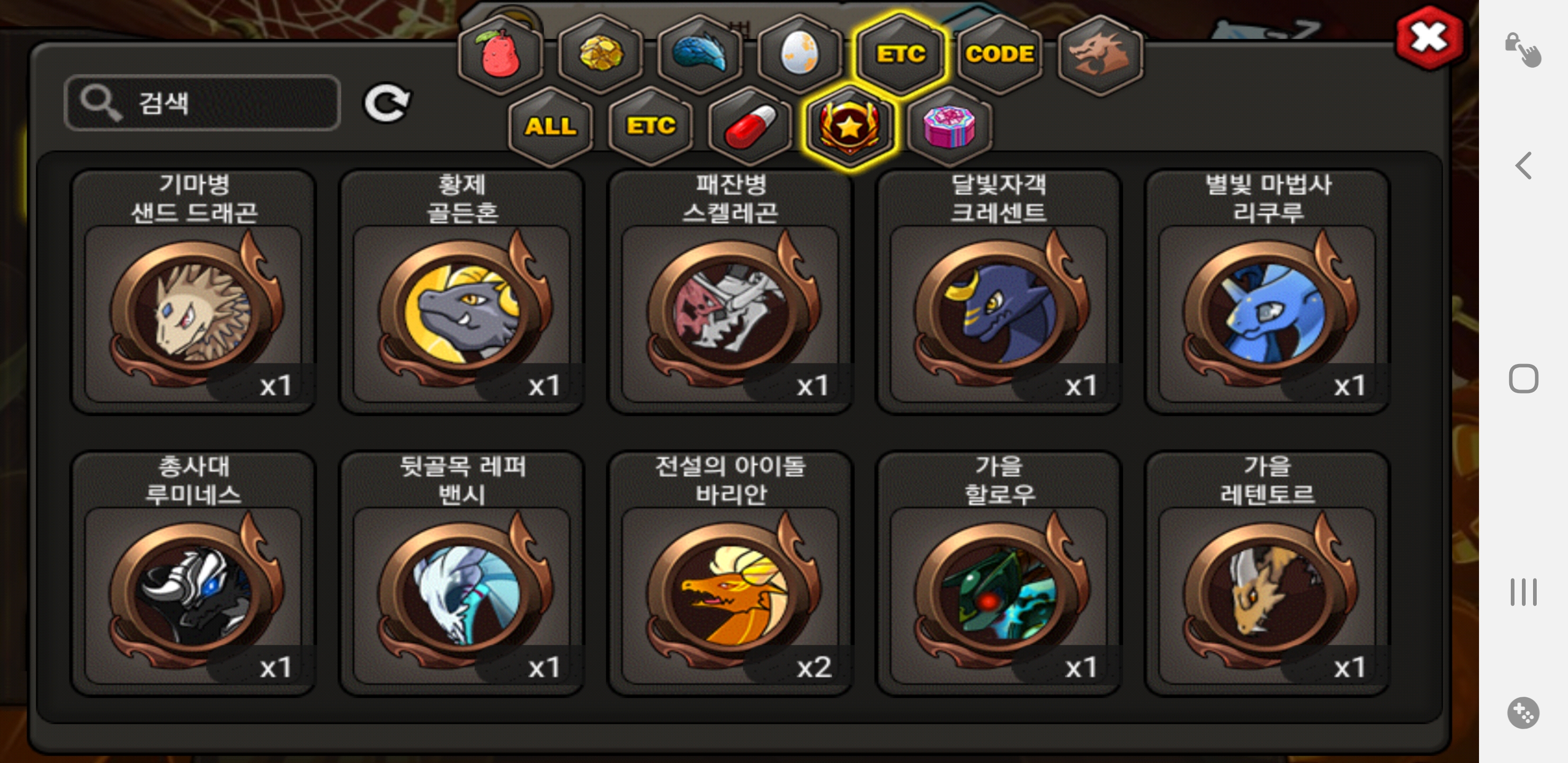Screen dimensions: 1568x763
Task: Open the dragon egg category tab
Action: click(799, 54)
